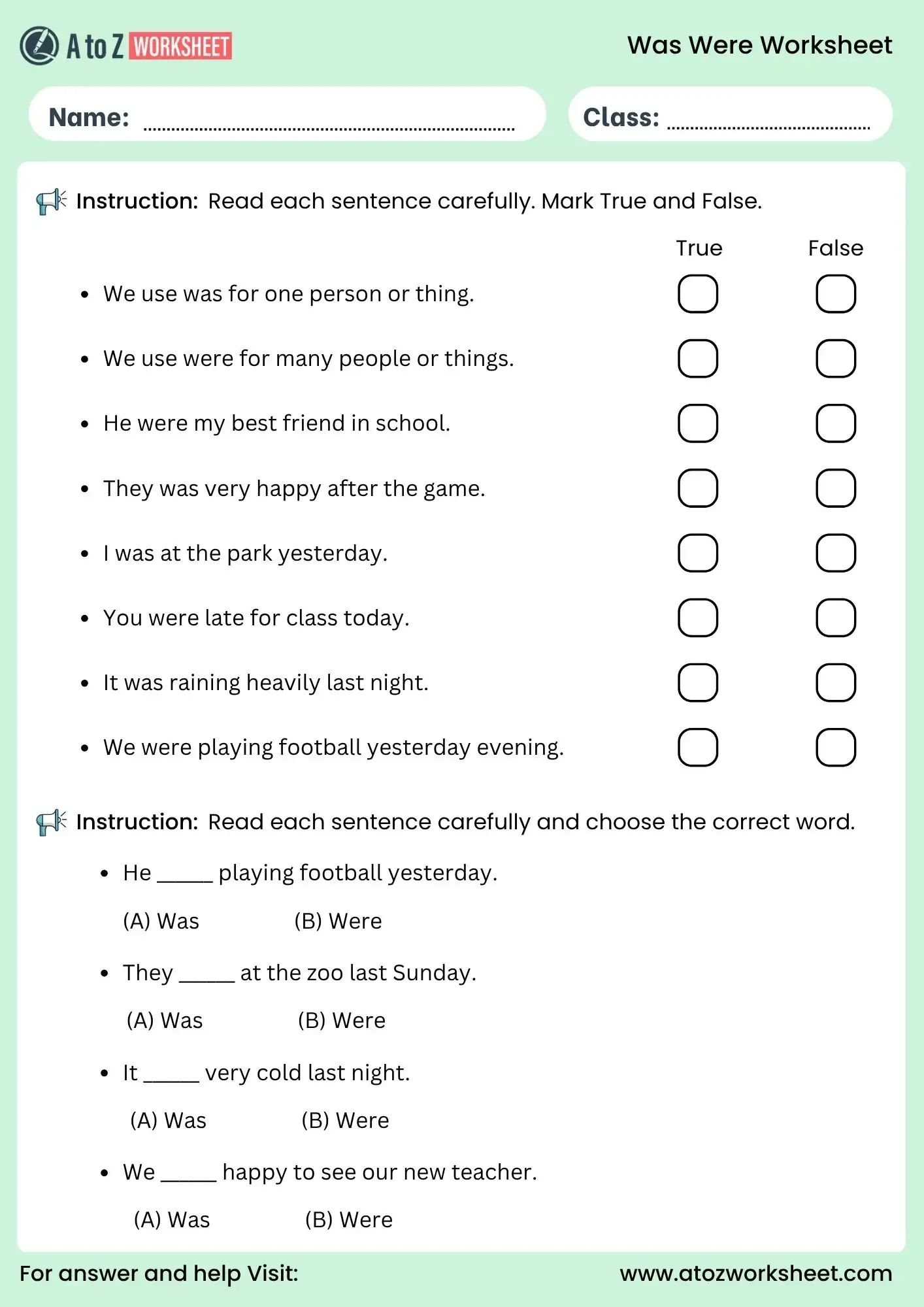
Task: Tick True for 'I was at the park'
Action: click(x=698, y=553)
